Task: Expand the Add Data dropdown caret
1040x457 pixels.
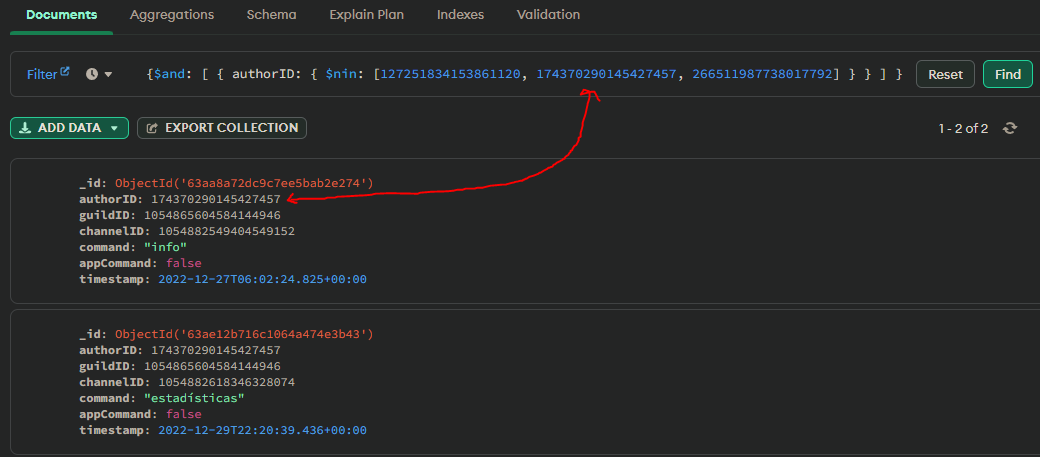Action: pyautogui.click(x=115, y=129)
